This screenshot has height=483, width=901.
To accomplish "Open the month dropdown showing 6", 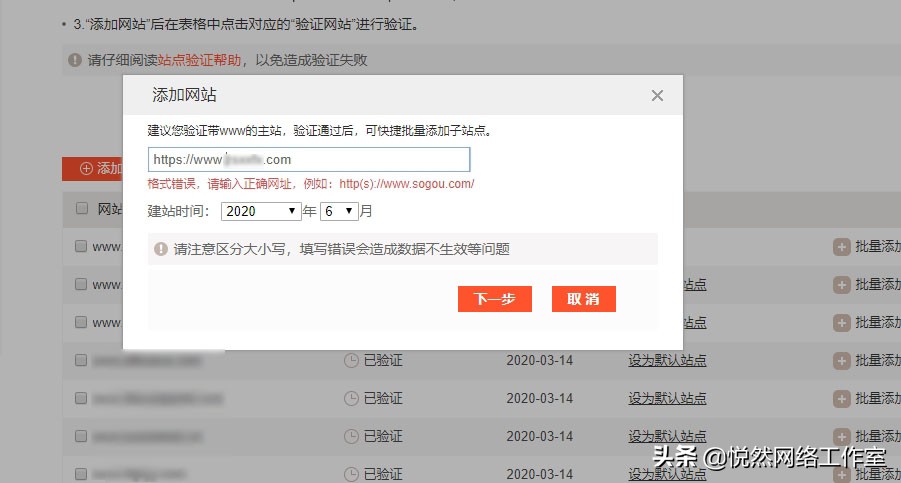I will 339,211.
